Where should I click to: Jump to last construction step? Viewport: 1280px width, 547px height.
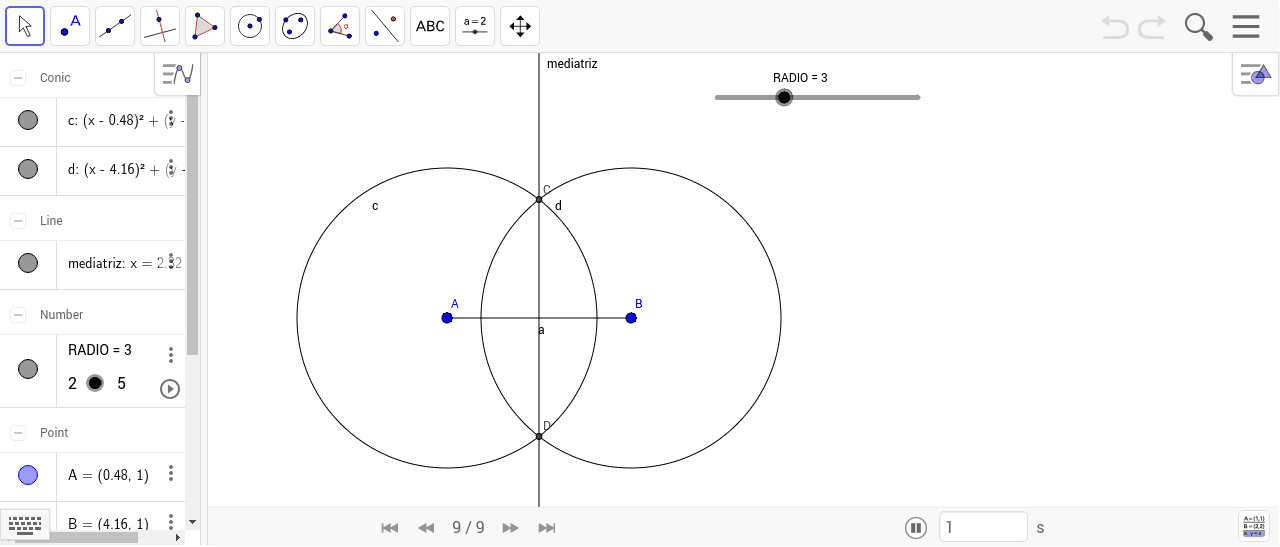(546, 527)
